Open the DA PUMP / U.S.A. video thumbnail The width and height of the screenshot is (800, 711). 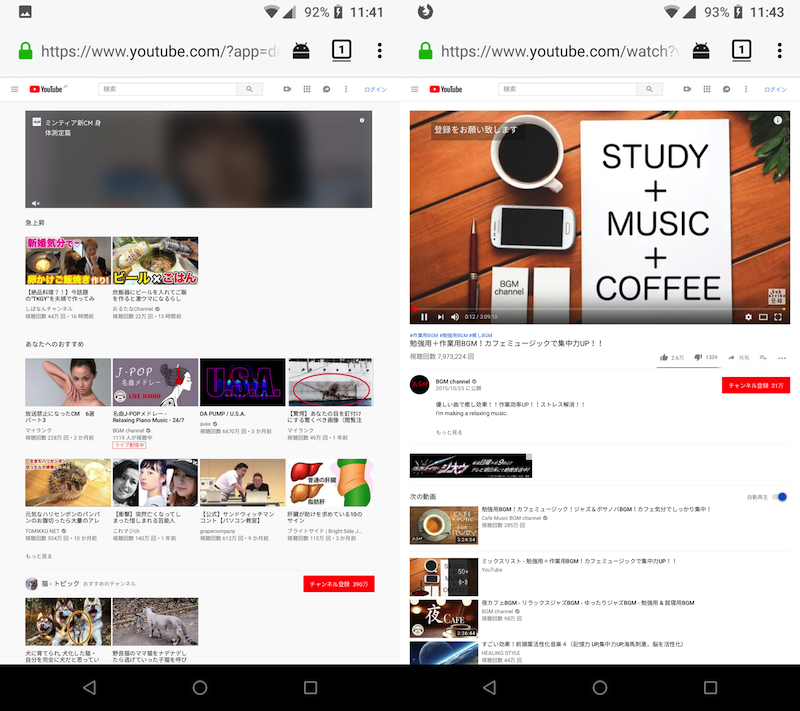coord(242,382)
